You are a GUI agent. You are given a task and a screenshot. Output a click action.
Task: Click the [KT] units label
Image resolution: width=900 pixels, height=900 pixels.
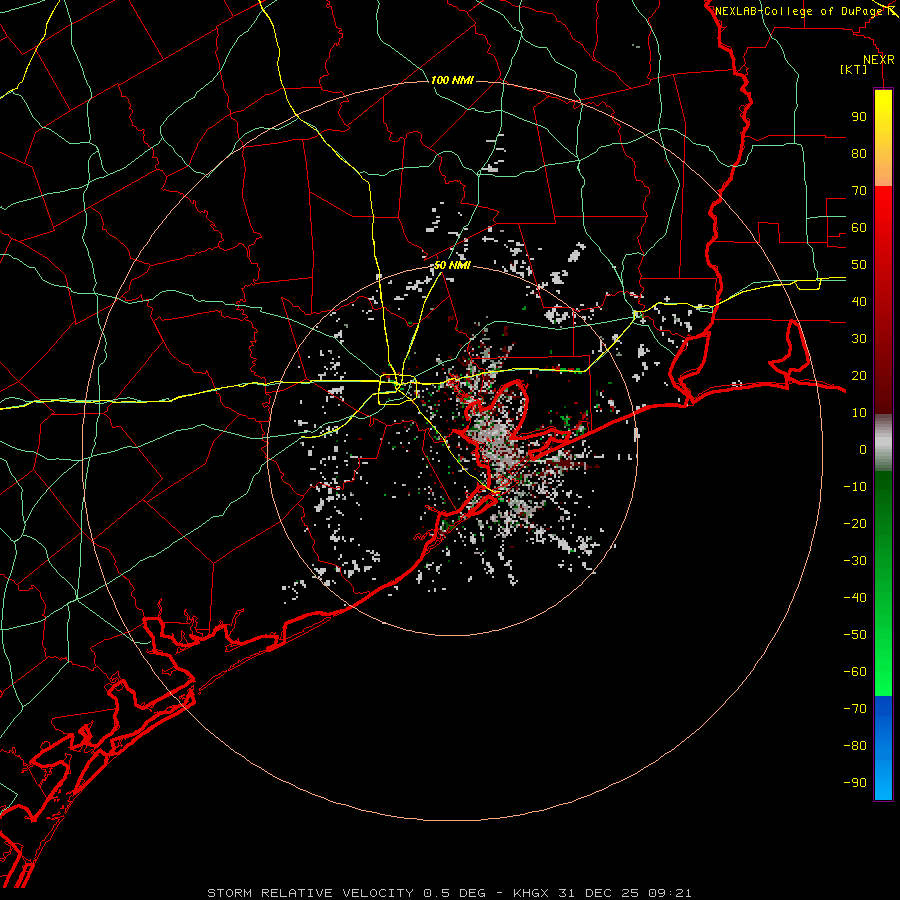[x=854, y=69]
